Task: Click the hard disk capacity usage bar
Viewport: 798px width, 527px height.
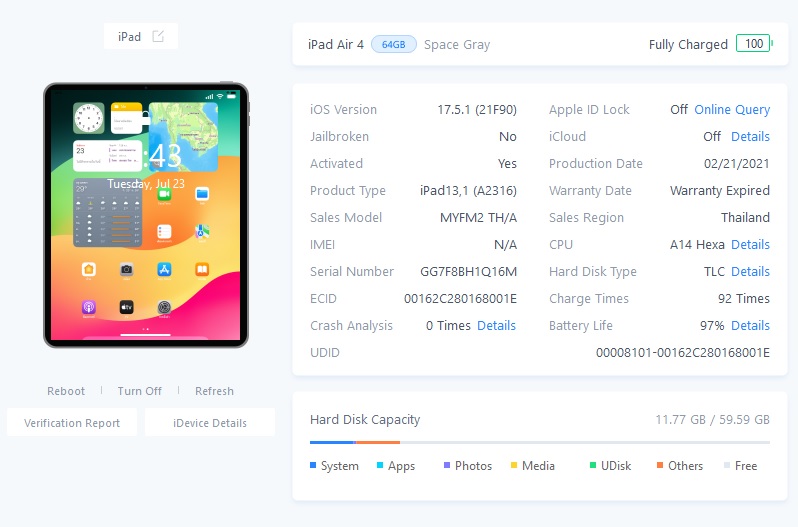Action: pos(539,442)
